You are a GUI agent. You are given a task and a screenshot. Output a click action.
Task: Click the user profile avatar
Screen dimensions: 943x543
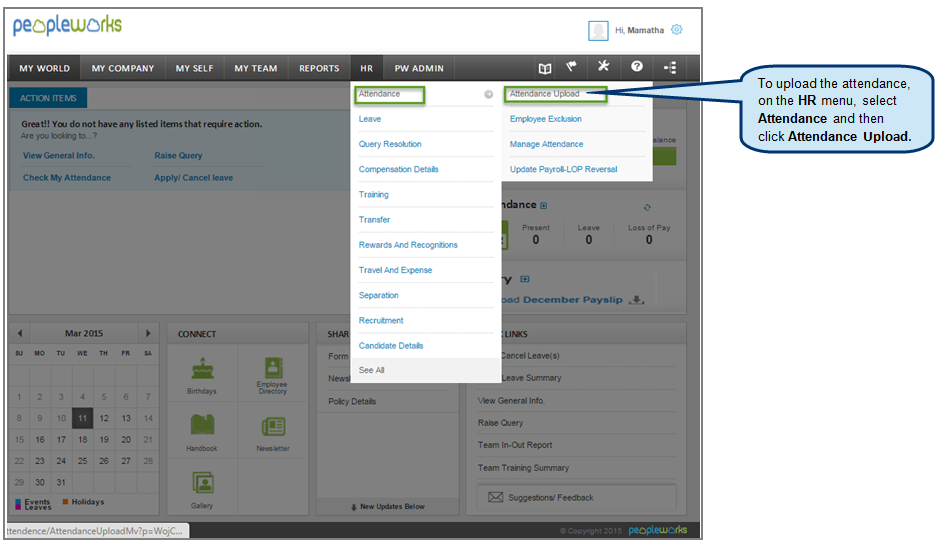tap(598, 30)
